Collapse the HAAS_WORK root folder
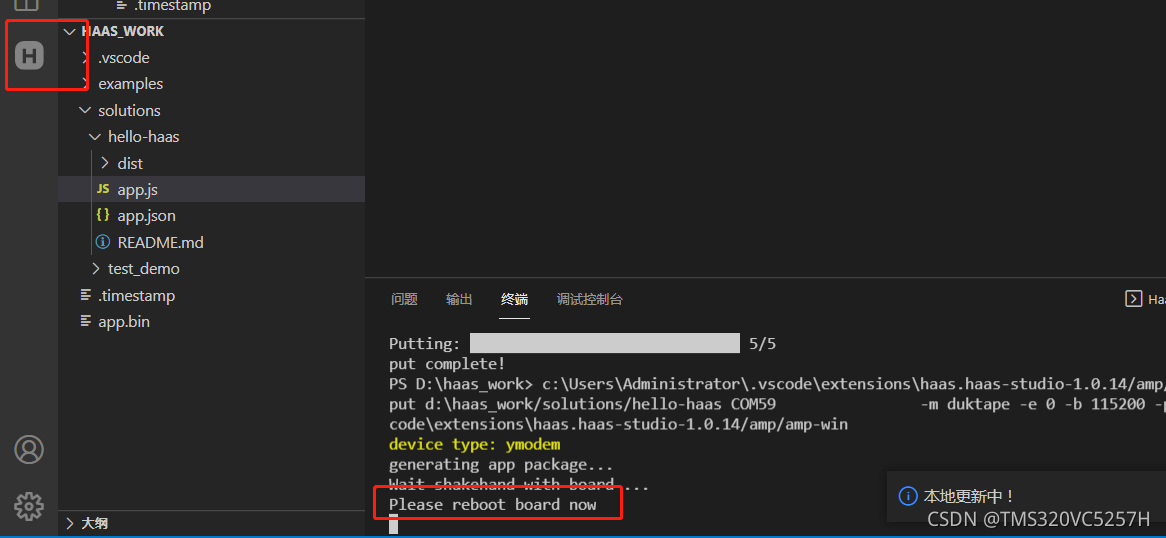 pos(69,31)
